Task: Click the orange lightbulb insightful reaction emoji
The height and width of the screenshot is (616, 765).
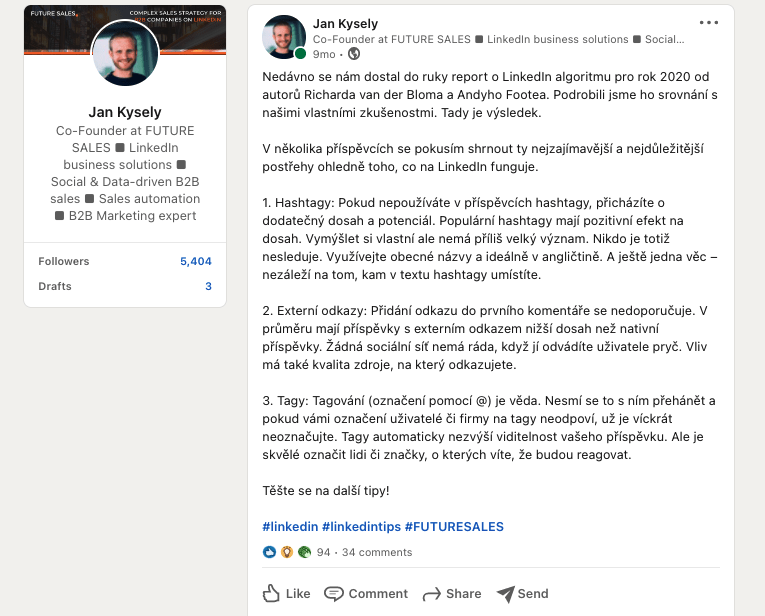Action: [x=287, y=552]
